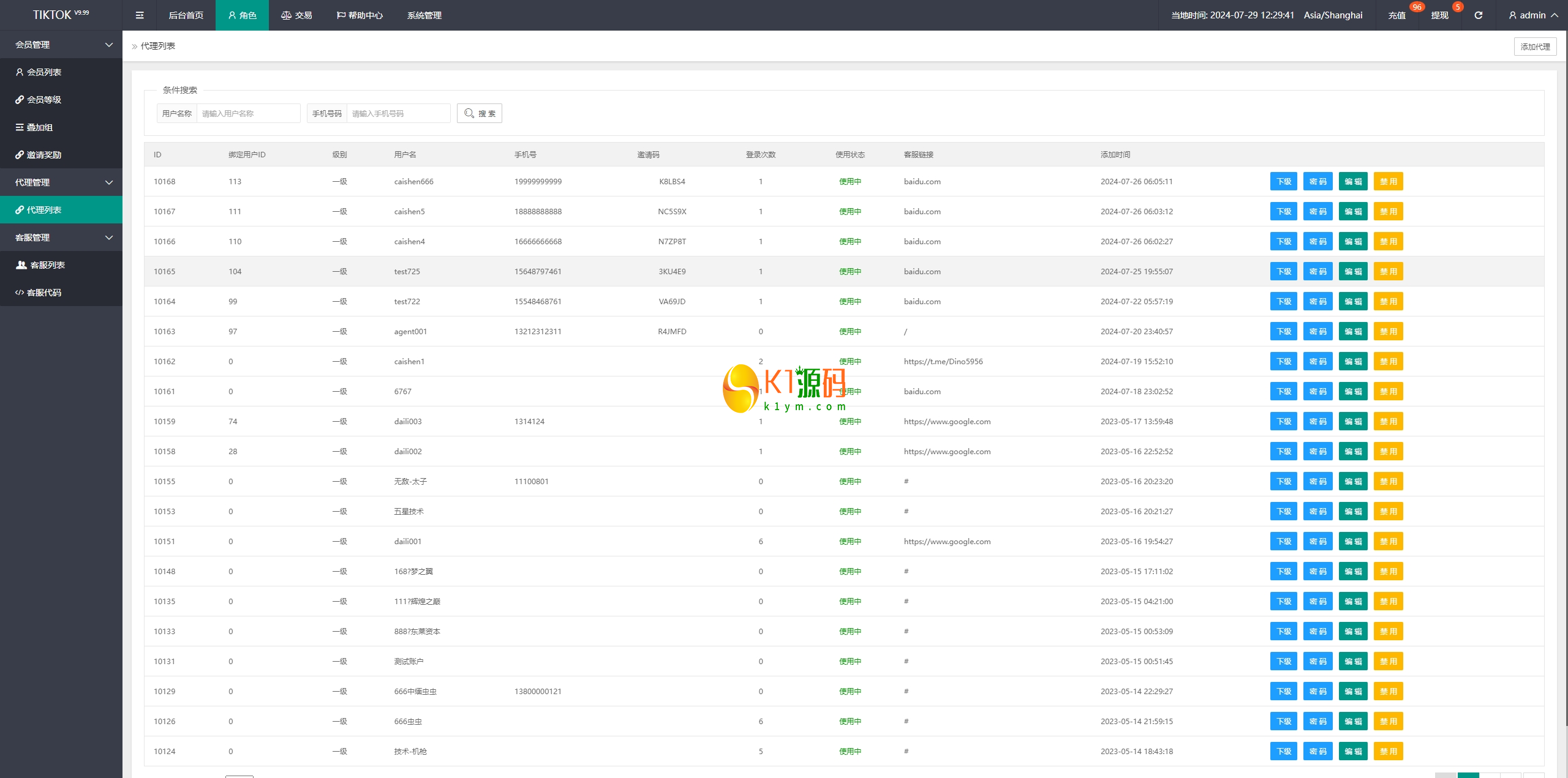Screen dimensions: 1568x778
Task: Click username cell caishen666
Action: [x=413, y=182]
